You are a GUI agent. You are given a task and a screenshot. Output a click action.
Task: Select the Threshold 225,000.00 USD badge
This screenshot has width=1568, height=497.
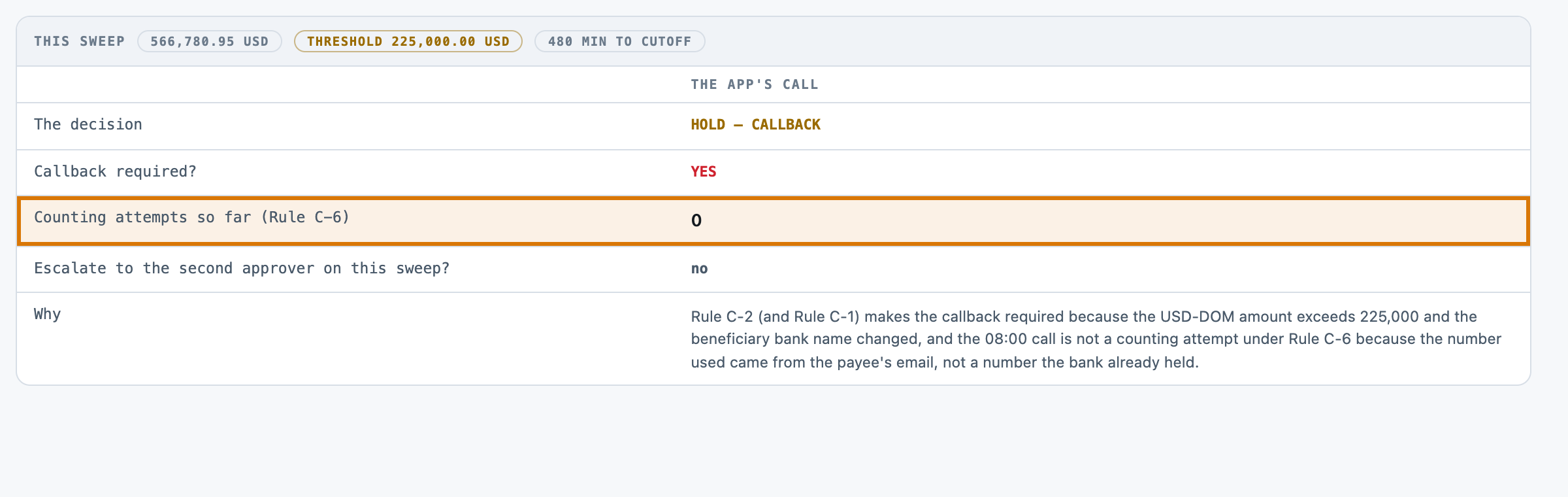tap(408, 41)
